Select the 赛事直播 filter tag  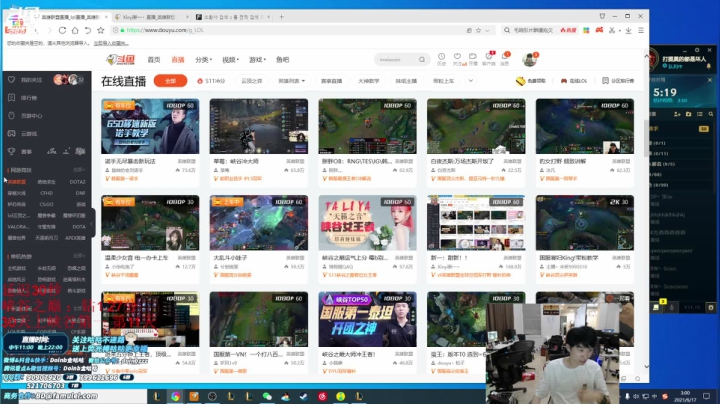(332, 81)
